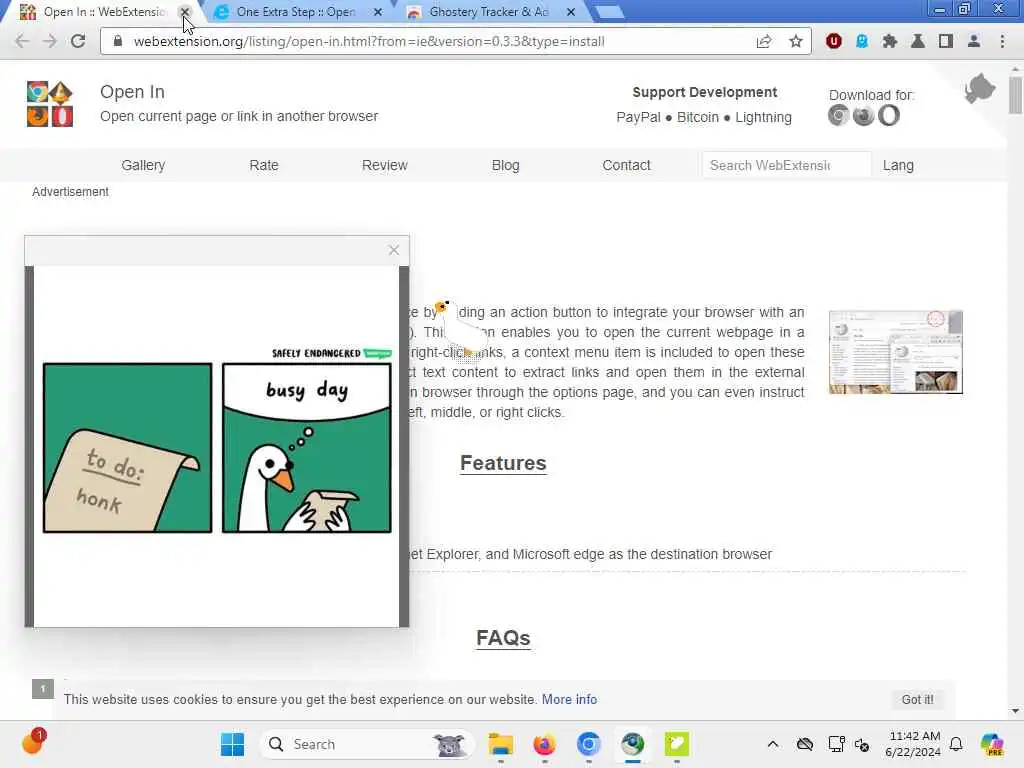Open the Rate menu item
This screenshot has height=768, width=1024.
coord(264,165)
